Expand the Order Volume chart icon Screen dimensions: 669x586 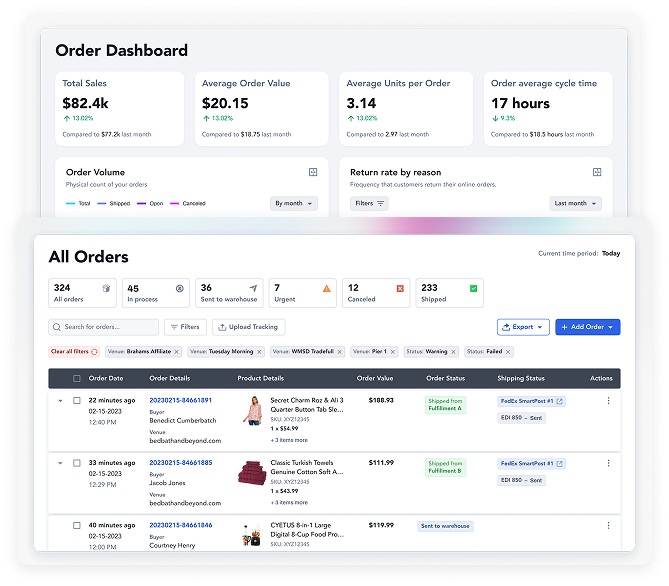(313, 172)
